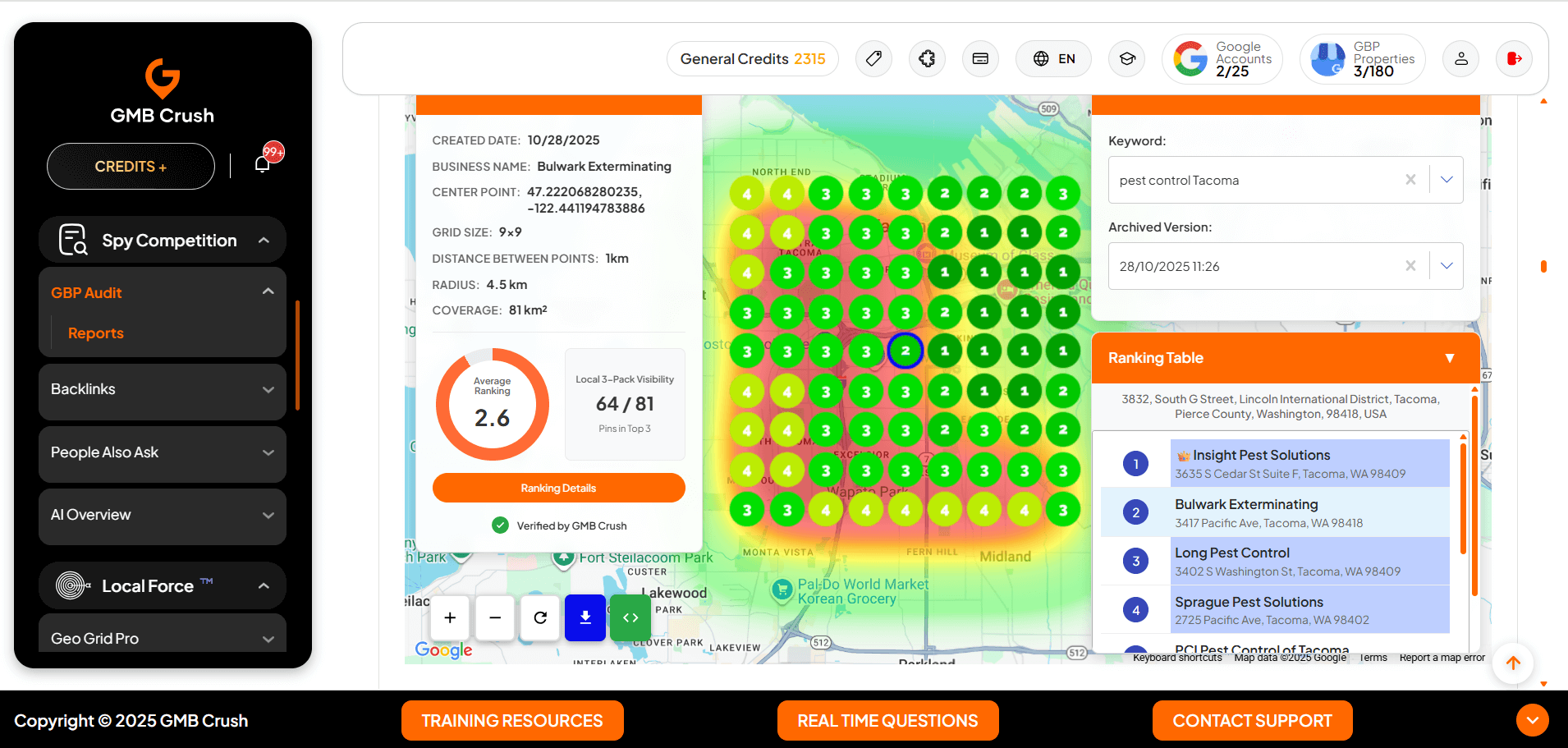Open the EN language selector
Screen dimensions: 1568x748
tap(1053, 59)
